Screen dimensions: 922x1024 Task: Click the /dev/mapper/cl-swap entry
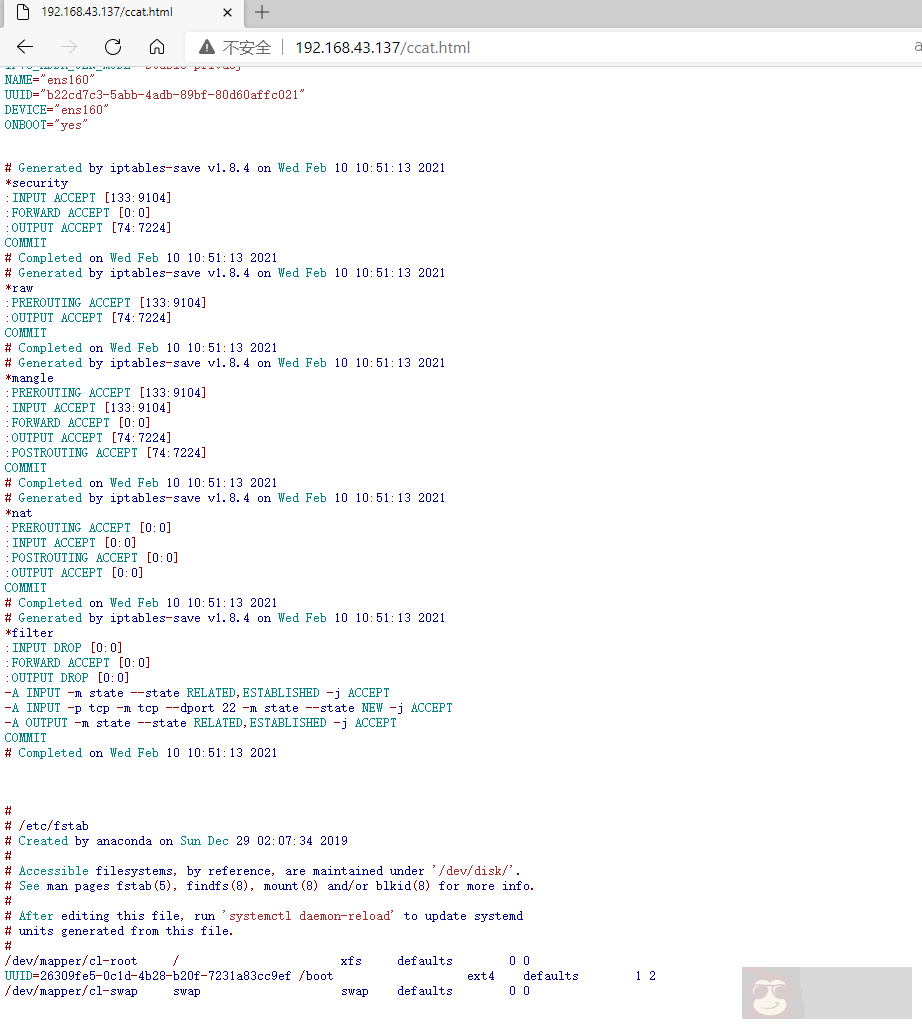point(71,991)
